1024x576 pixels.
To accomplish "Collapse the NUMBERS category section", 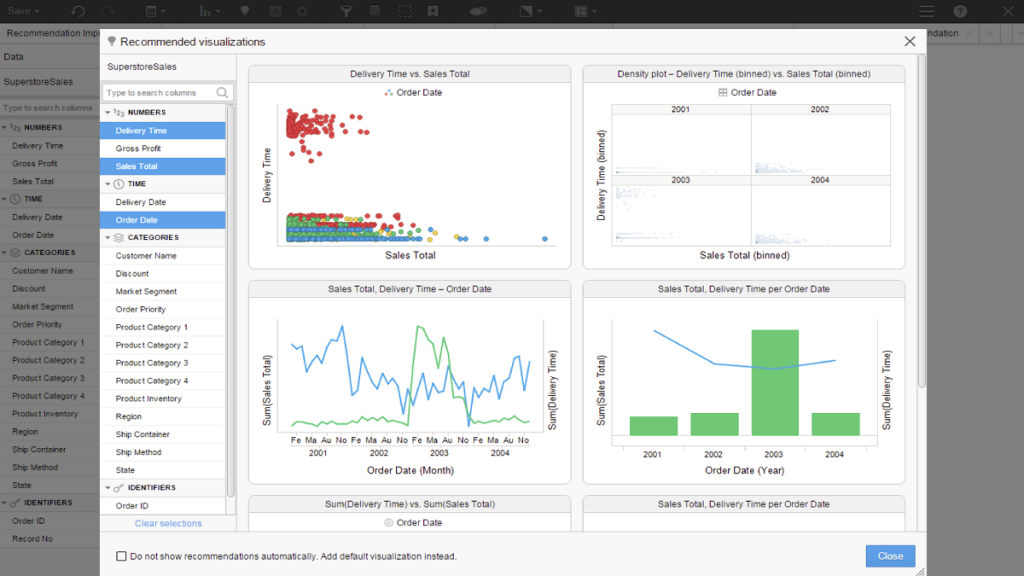I will click(x=110, y=111).
